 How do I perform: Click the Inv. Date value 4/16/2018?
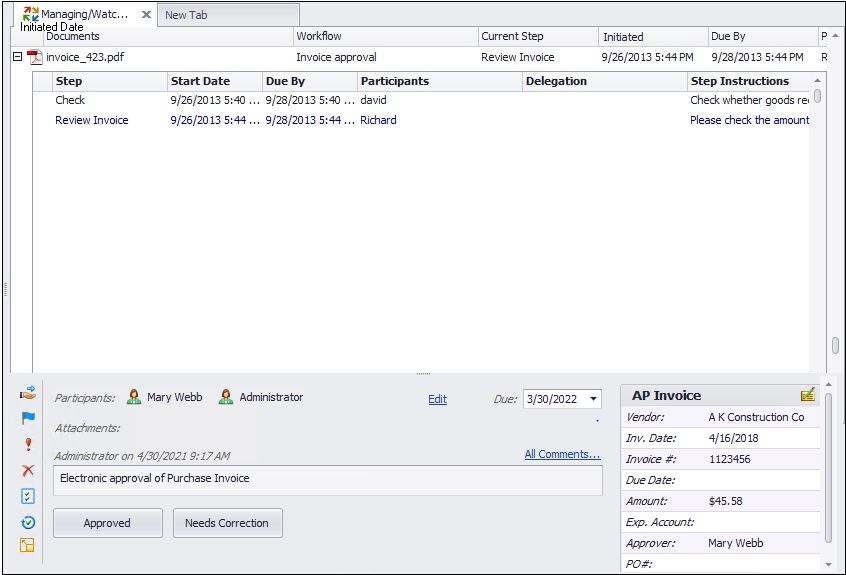[x=733, y=438]
